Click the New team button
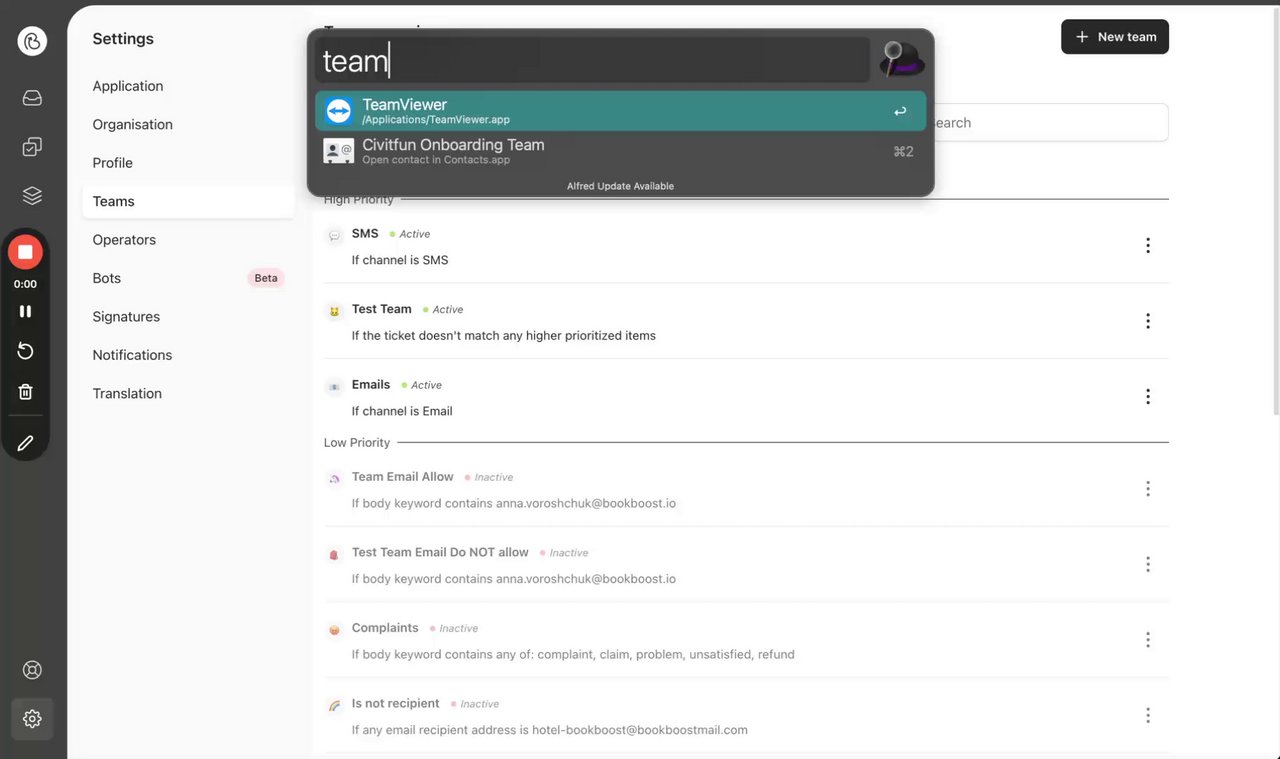This screenshot has height=759, width=1280. point(1115,37)
